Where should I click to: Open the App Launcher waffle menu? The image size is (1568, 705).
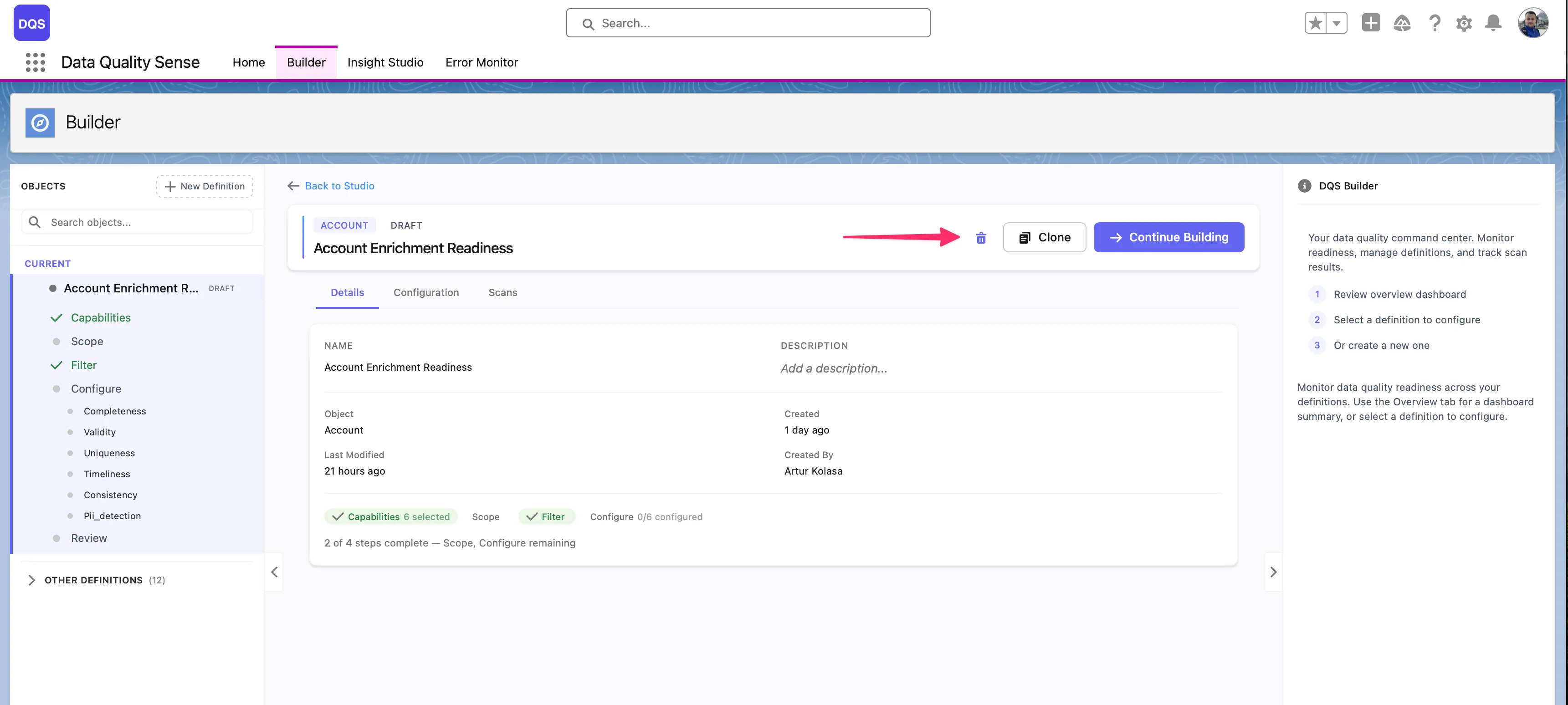(x=35, y=62)
